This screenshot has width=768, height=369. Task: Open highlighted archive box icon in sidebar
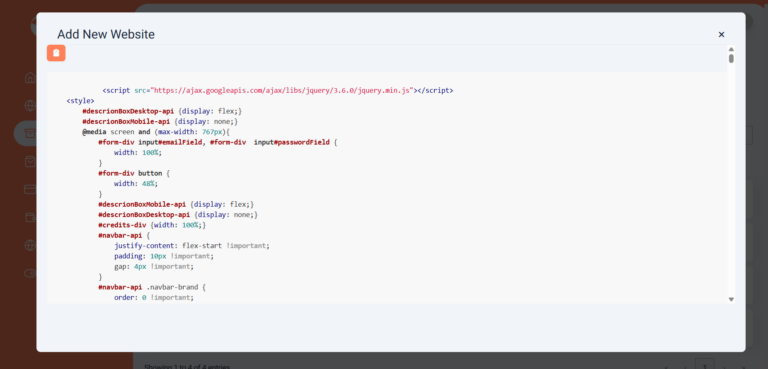[x=30, y=134]
